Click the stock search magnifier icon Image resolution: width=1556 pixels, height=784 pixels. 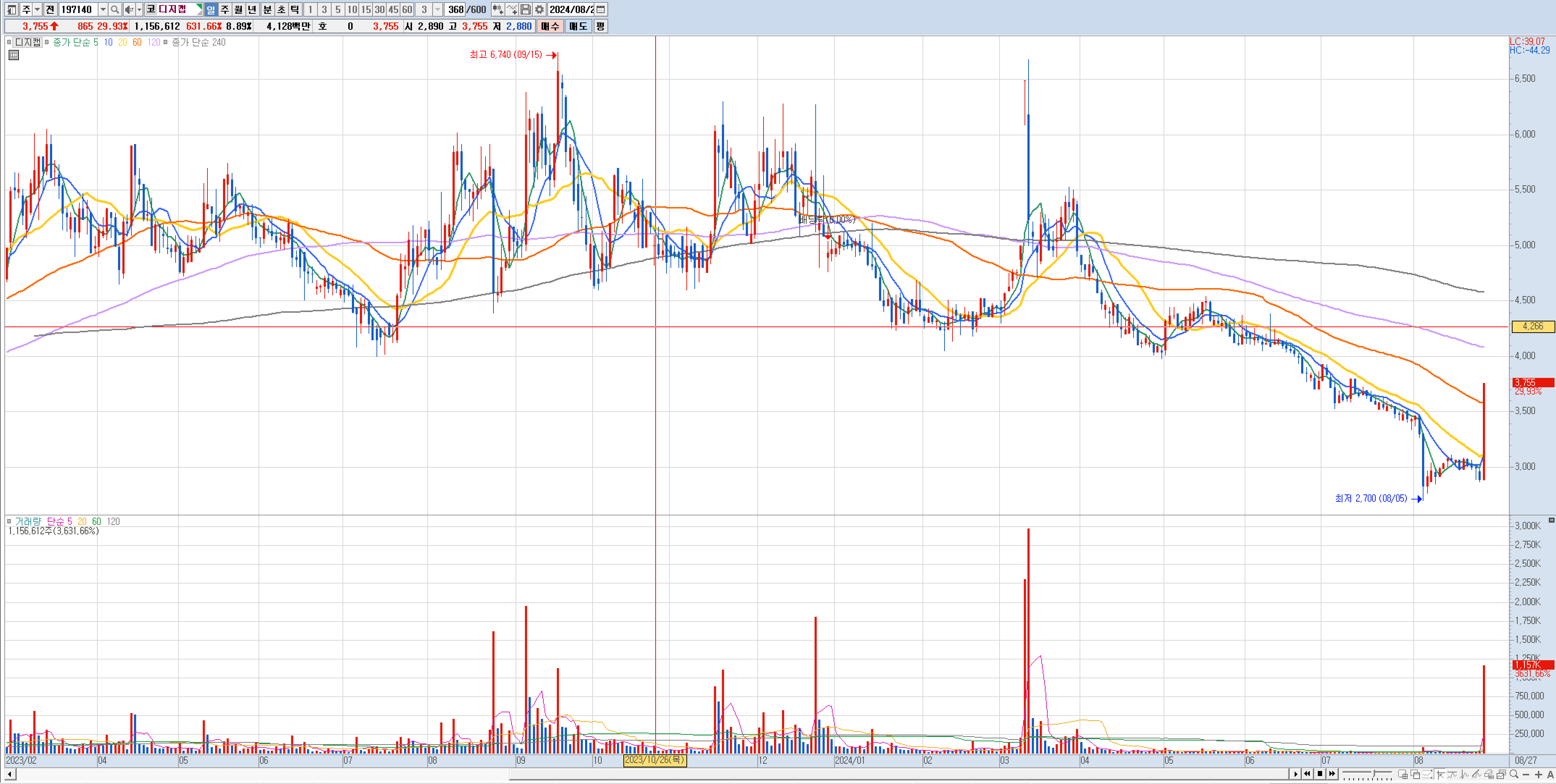click(x=115, y=10)
